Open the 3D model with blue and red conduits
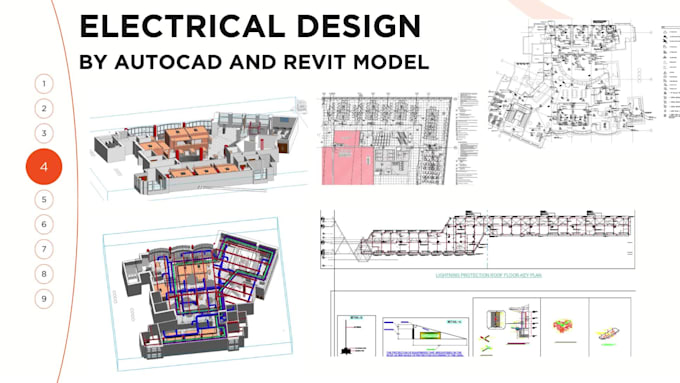This screenshot has width=680, height=383. tap(197, 294)
